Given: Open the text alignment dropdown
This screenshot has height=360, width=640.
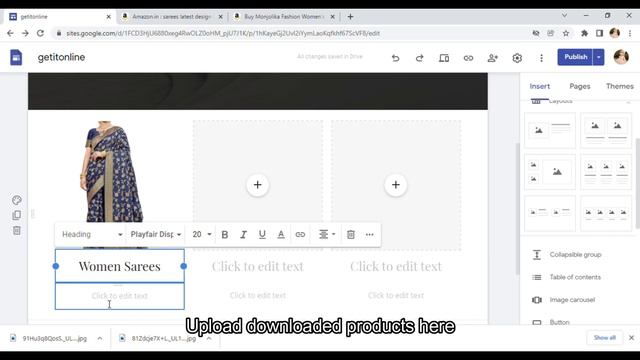Looking at the screenshot, I should 327,234.
